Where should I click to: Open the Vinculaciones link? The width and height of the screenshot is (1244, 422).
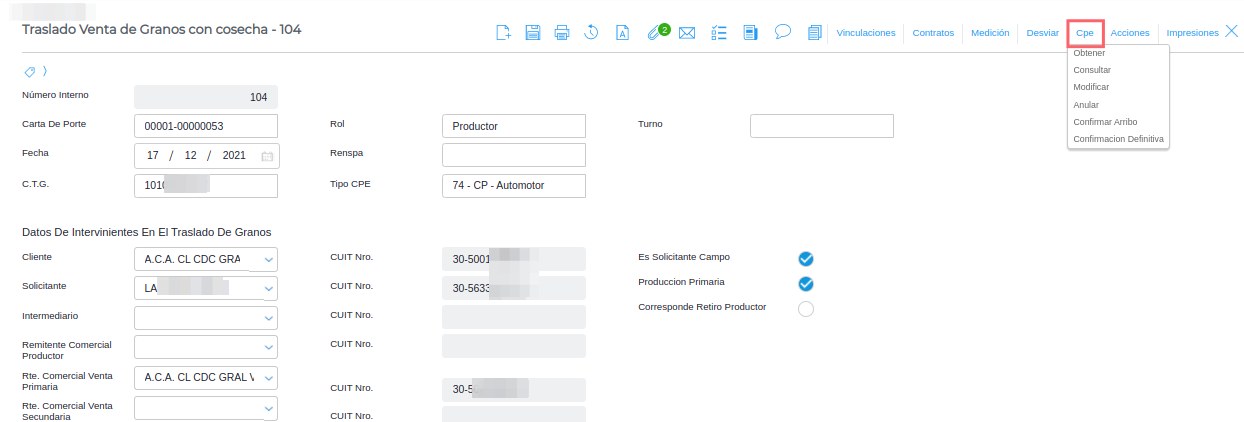click(x=866, y=33)
